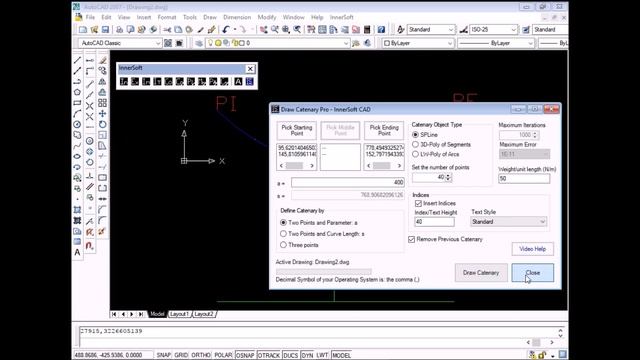This screenshot has width=640, height=360.
Task: Open the Hatch tool
Action: [77, 210]
